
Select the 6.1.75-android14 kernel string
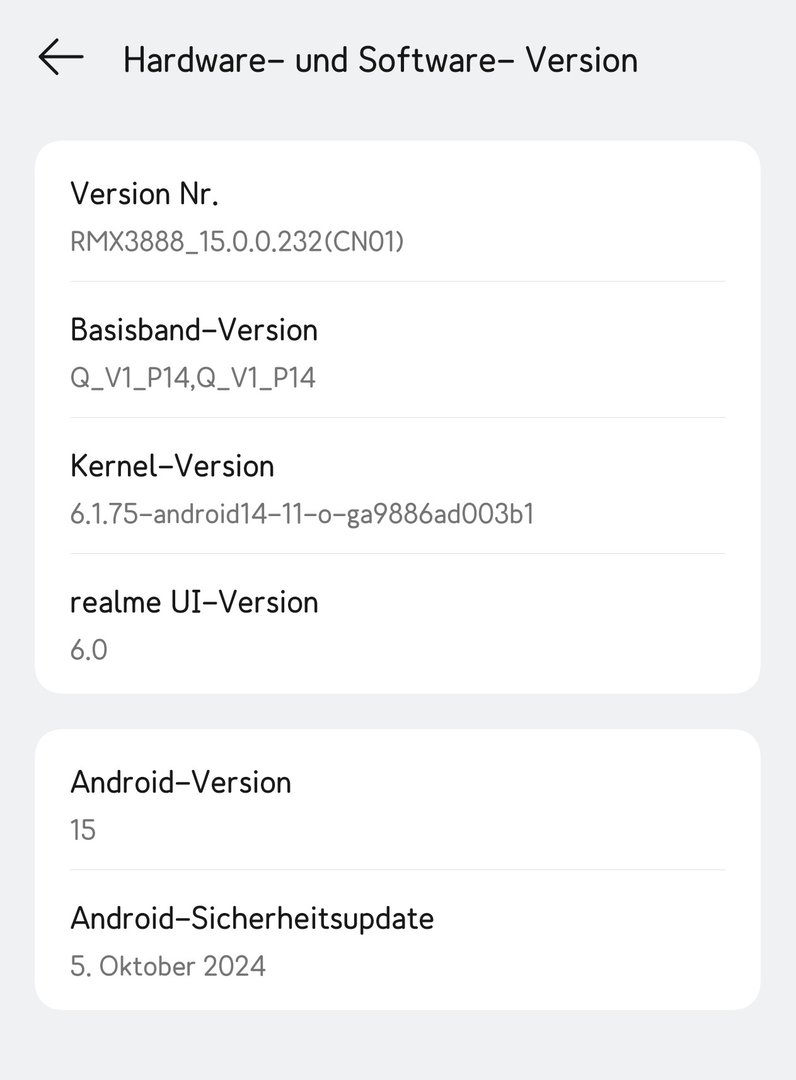click(302, 513)
